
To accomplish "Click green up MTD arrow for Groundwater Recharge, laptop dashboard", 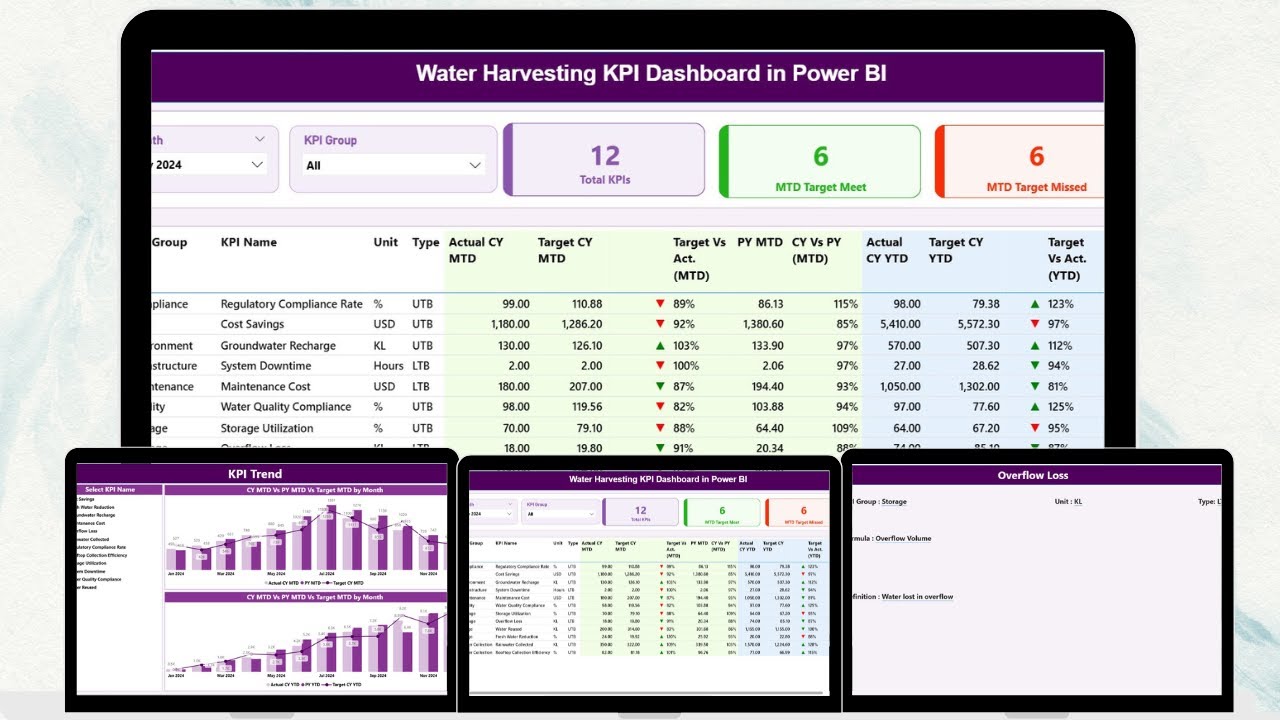I will pos(660,345).
